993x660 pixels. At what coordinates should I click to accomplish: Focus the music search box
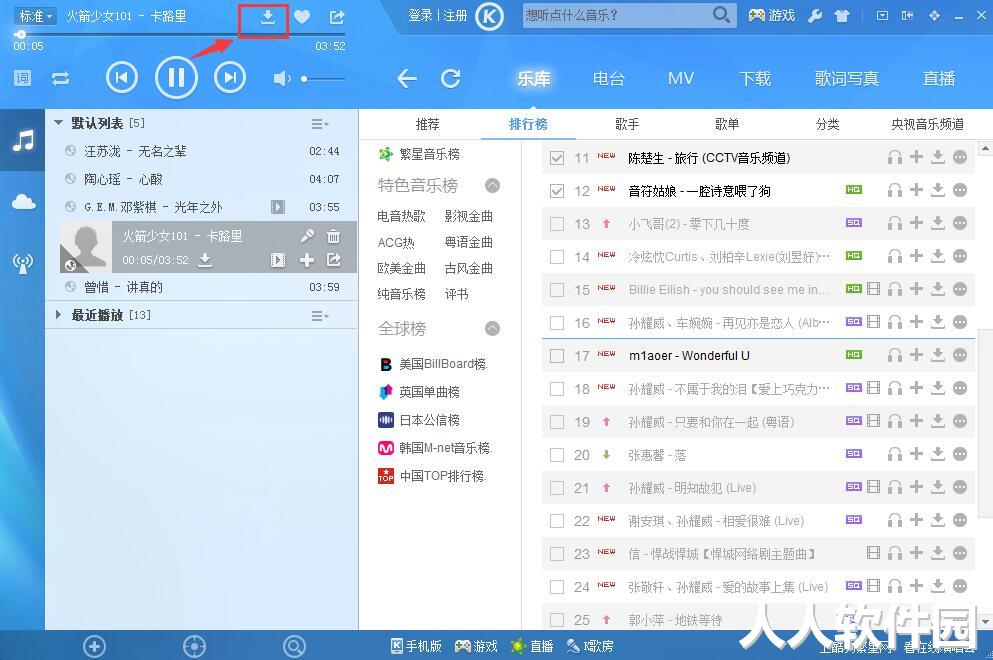click(616, 15)
